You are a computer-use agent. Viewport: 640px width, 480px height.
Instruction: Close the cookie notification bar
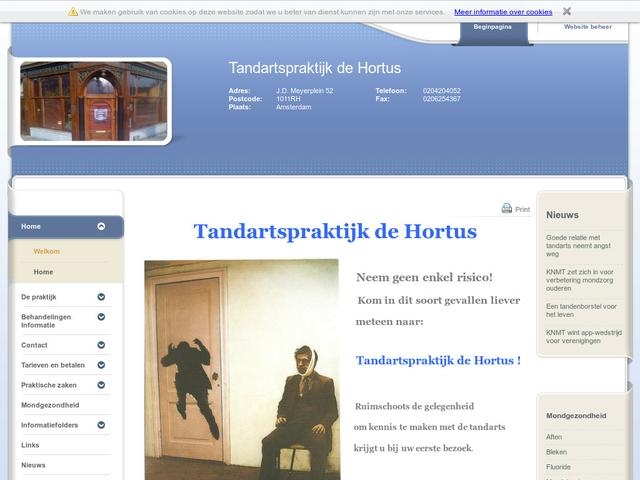click(x=567, y=12)
